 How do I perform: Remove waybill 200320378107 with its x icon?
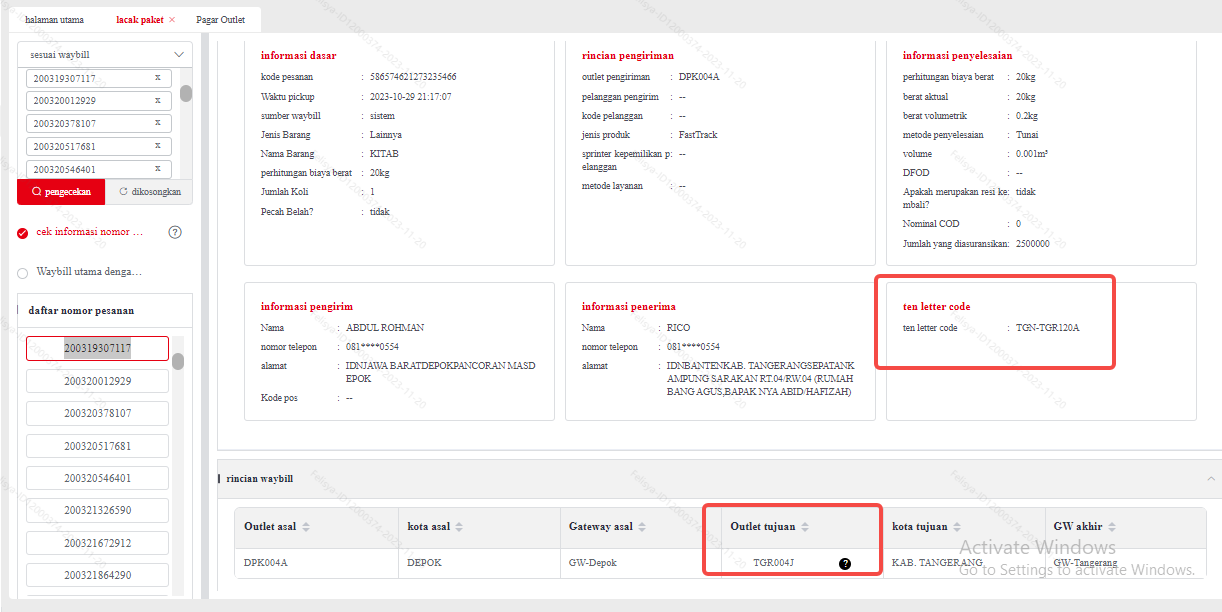[x=157, y=123]
